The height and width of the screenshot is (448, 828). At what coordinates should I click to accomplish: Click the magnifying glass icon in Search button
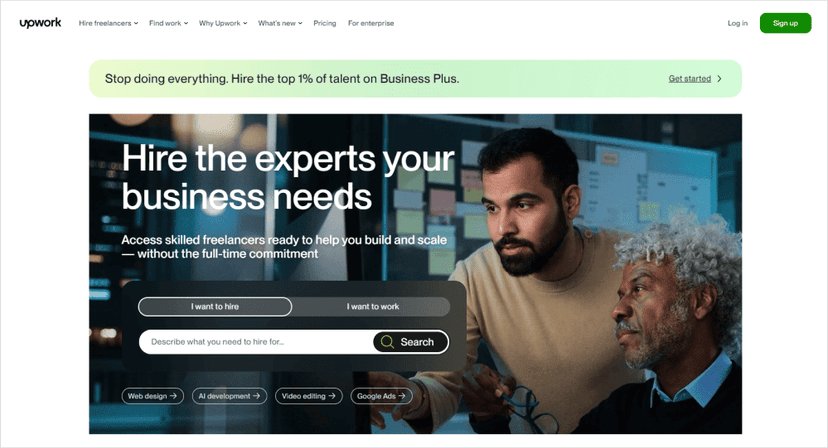pyautogui.click(x=387, y=342)
